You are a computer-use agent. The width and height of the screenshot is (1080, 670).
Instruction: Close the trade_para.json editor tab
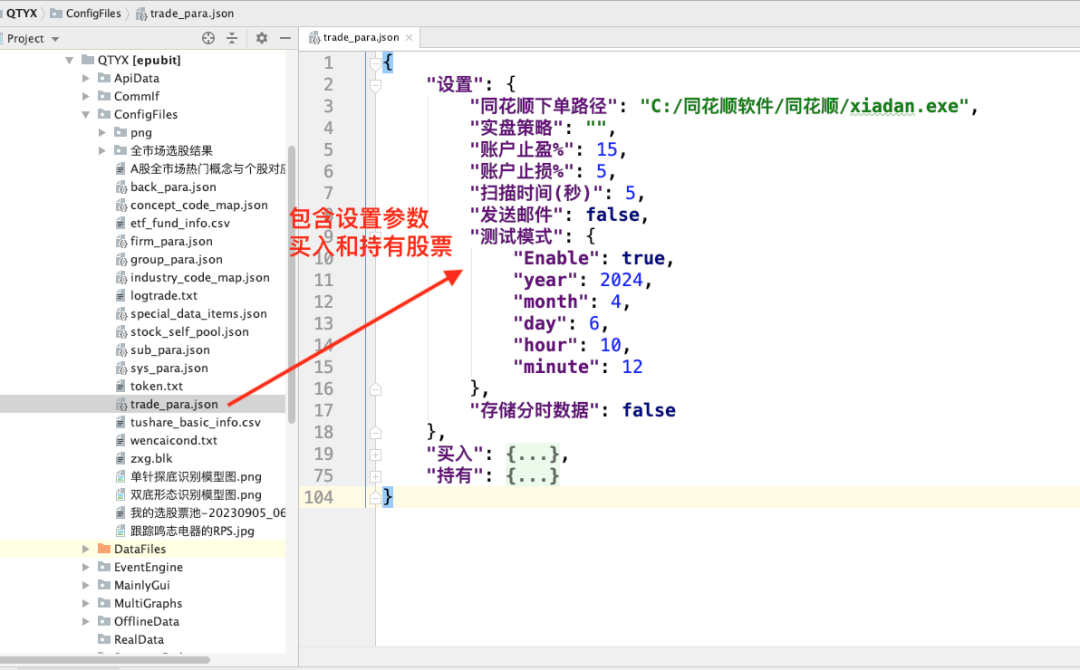409,37
